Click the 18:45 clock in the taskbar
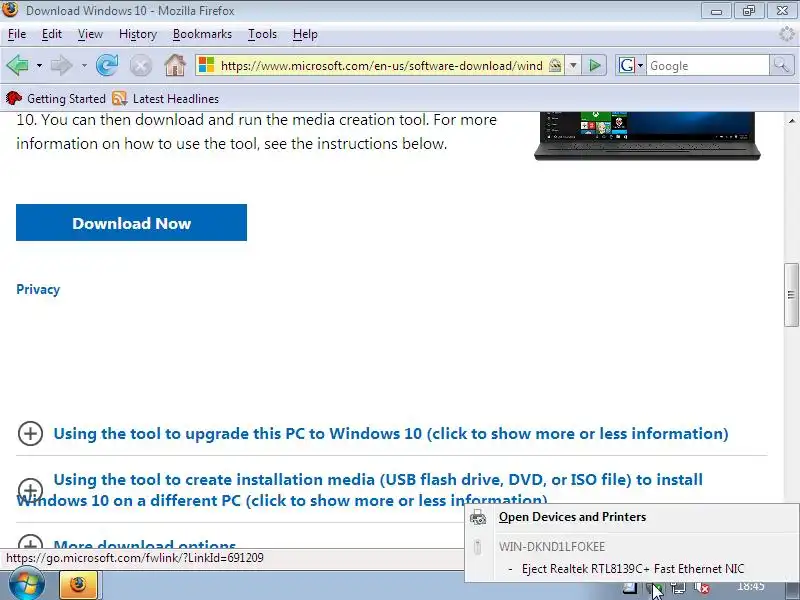The width and height of the screenshot is (800, 600). click(751, 587)
